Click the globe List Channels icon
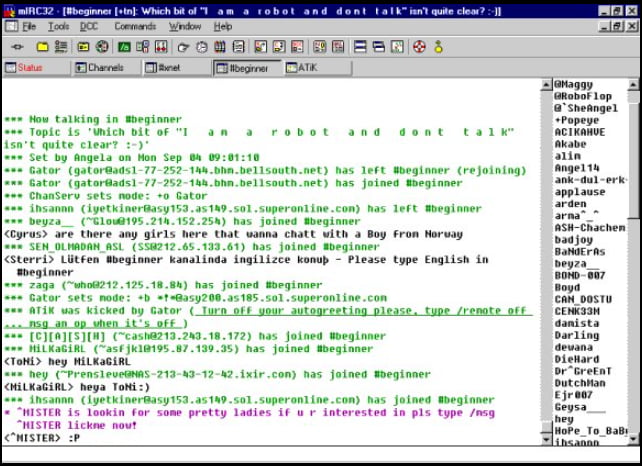642x466 pixels. [102, 47]
